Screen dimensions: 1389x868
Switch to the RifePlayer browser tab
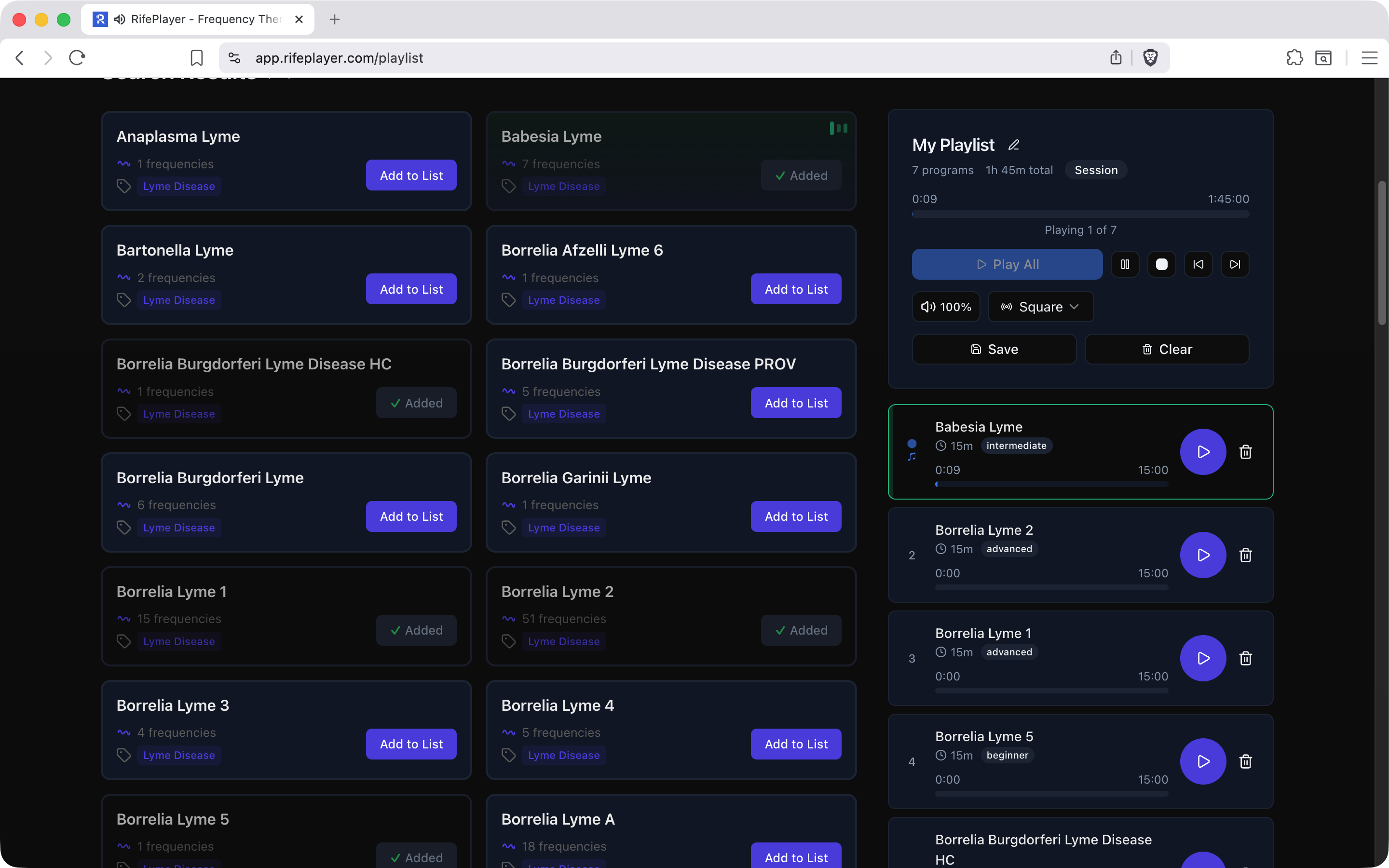(197, 19)
